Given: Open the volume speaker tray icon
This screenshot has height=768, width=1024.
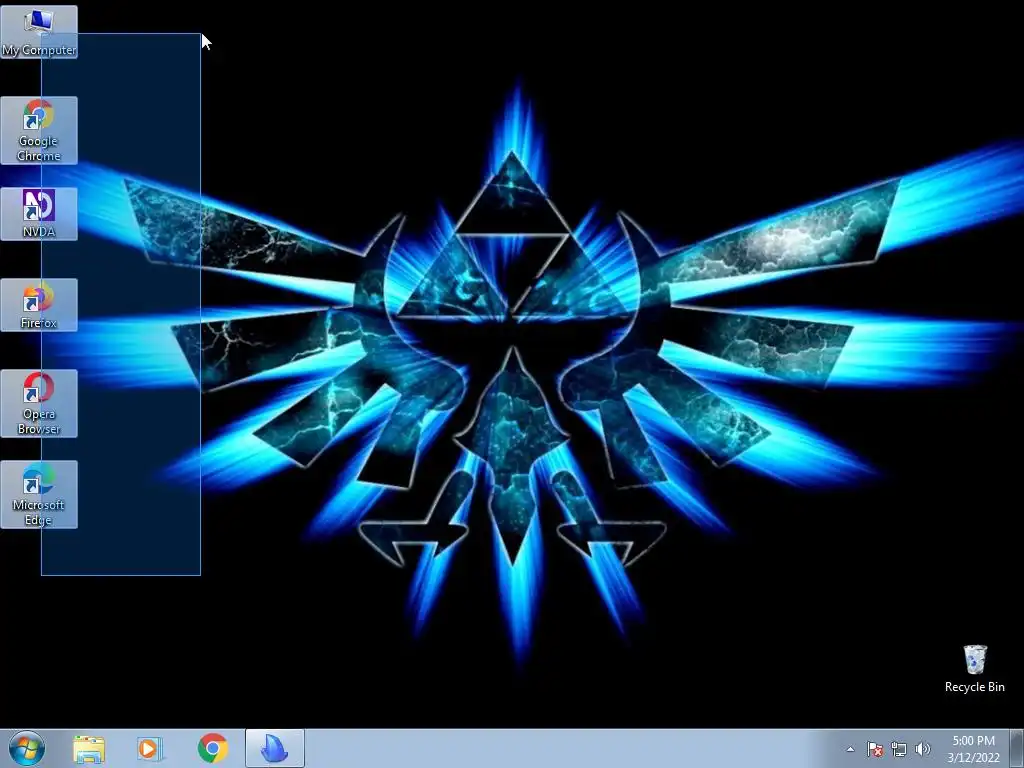Looking at the screenshot, I should tap(922, 749).
